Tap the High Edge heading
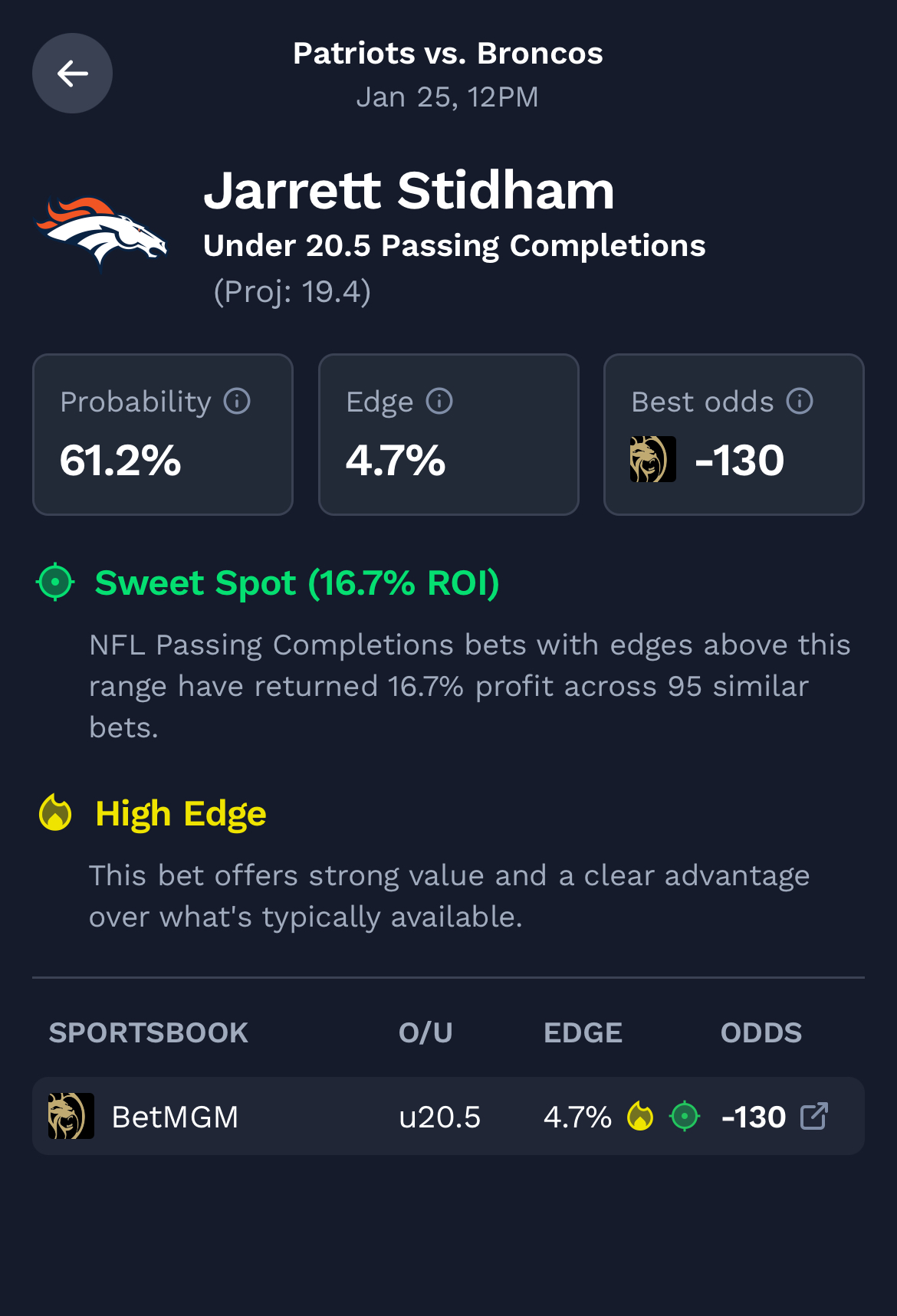 pos(181,813)
